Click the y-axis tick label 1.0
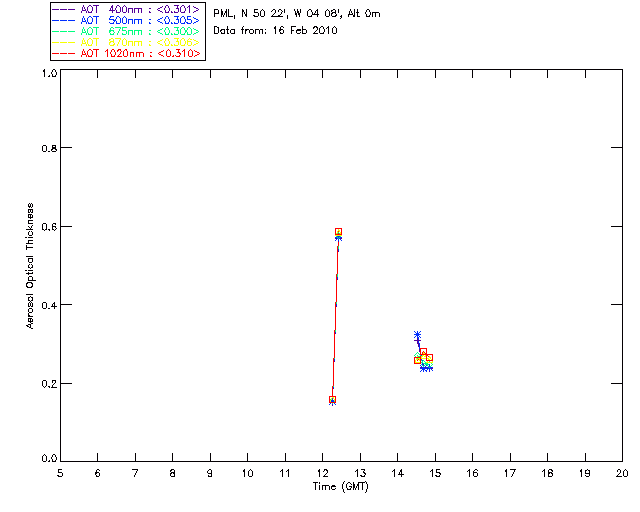The height and width of the screenshot is (512, 640). click(x=49, y=73)
